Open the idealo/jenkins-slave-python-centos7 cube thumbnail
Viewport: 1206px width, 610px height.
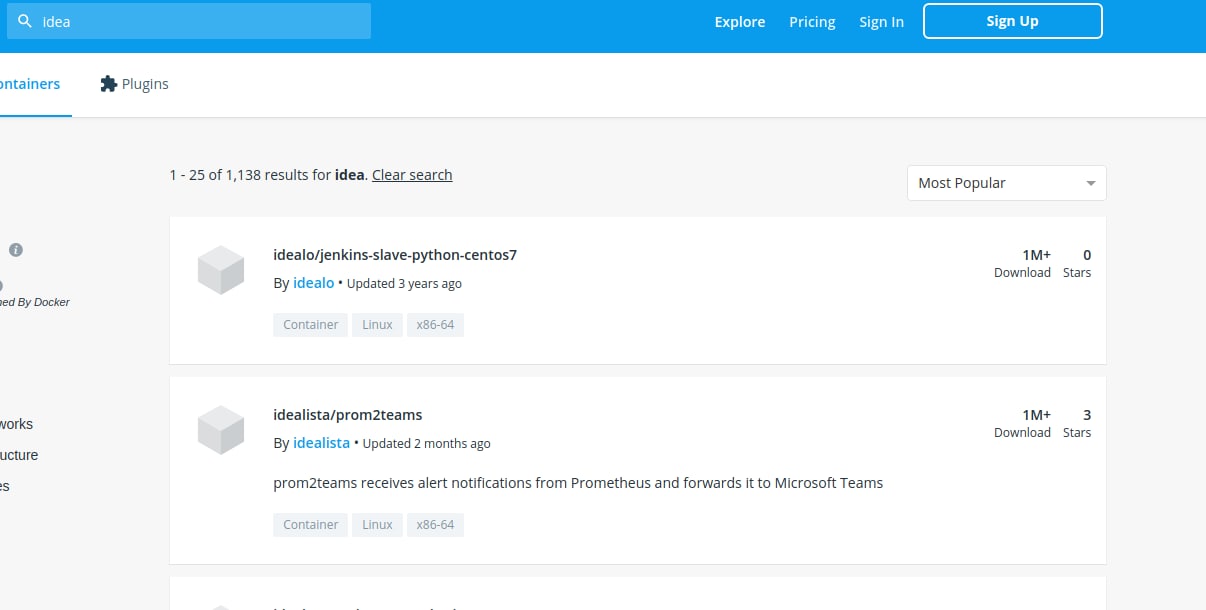(221, 270)
